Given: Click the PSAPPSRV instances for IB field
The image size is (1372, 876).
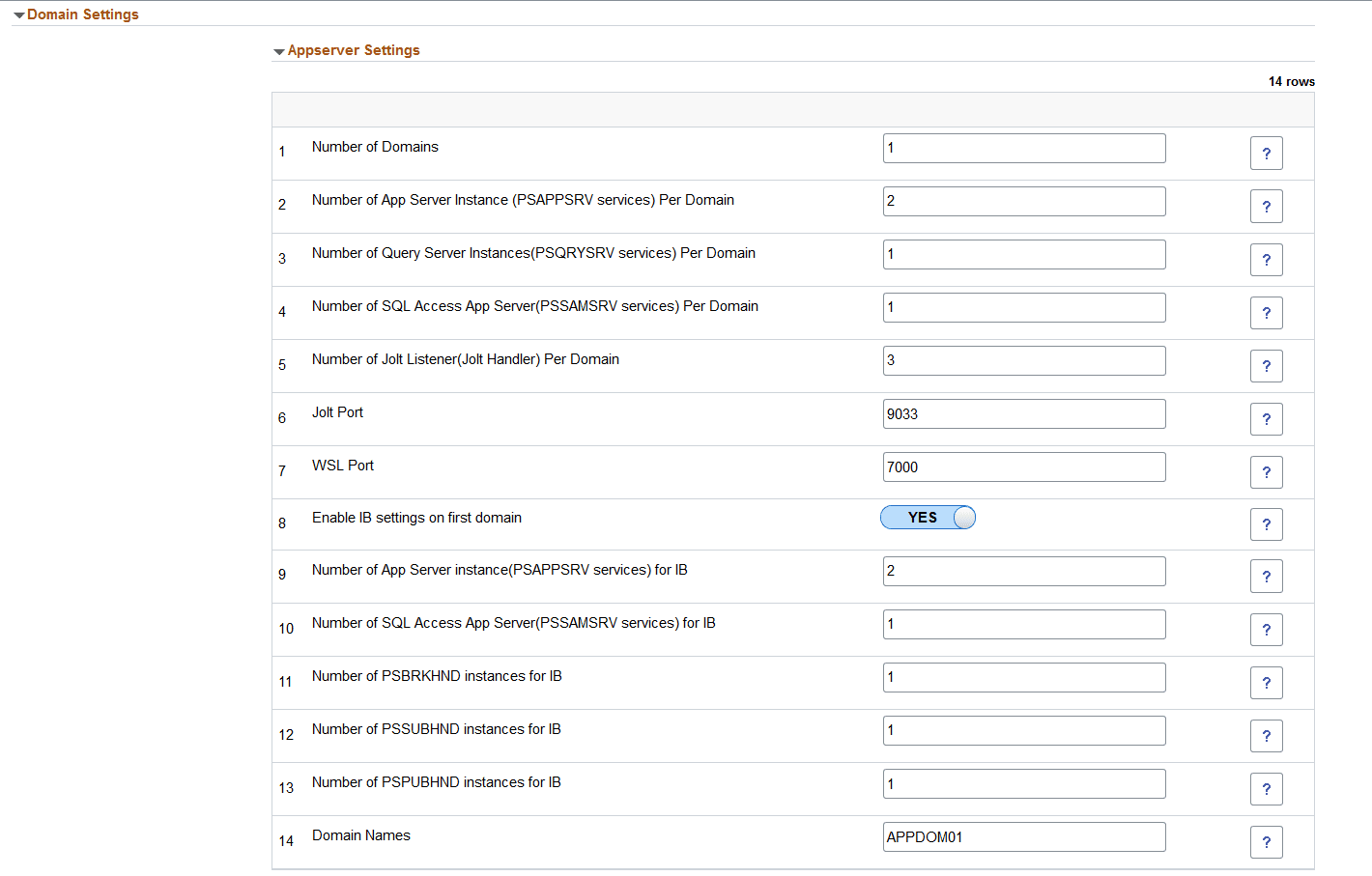Looking at the screenshot, I should (1023, 571).
